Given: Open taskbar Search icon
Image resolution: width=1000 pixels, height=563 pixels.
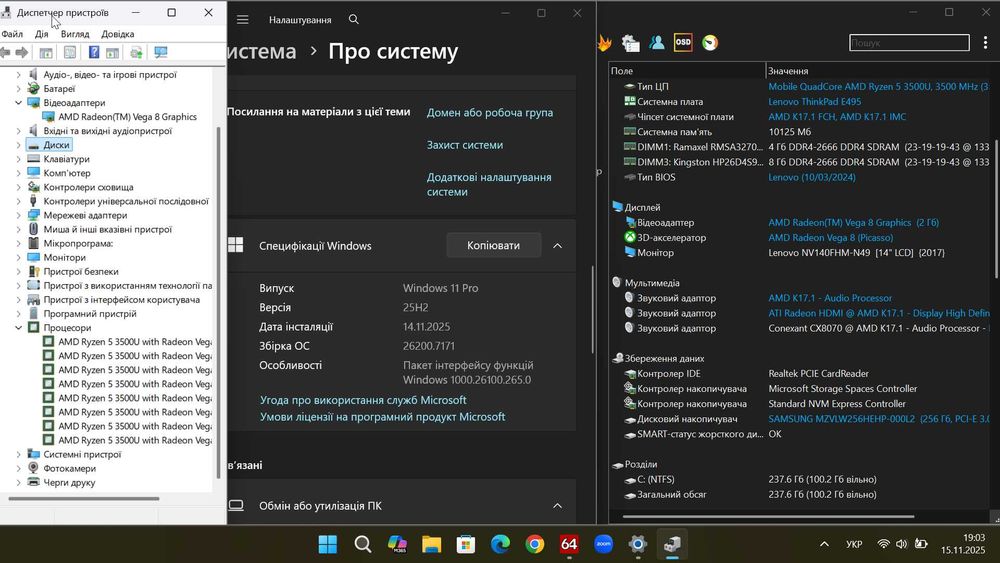Looking at the screenshot, I should [x=362, y=544].
